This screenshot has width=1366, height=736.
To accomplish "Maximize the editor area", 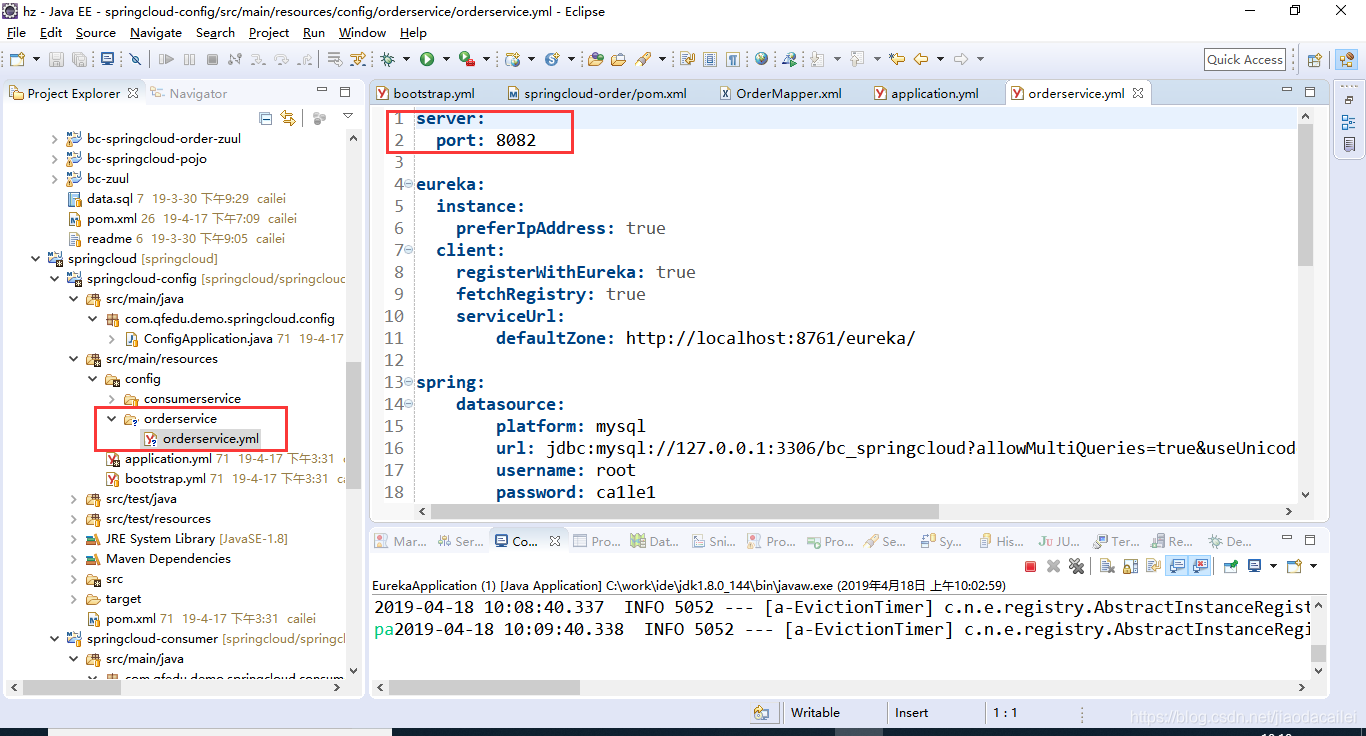I will (1311, 92).
